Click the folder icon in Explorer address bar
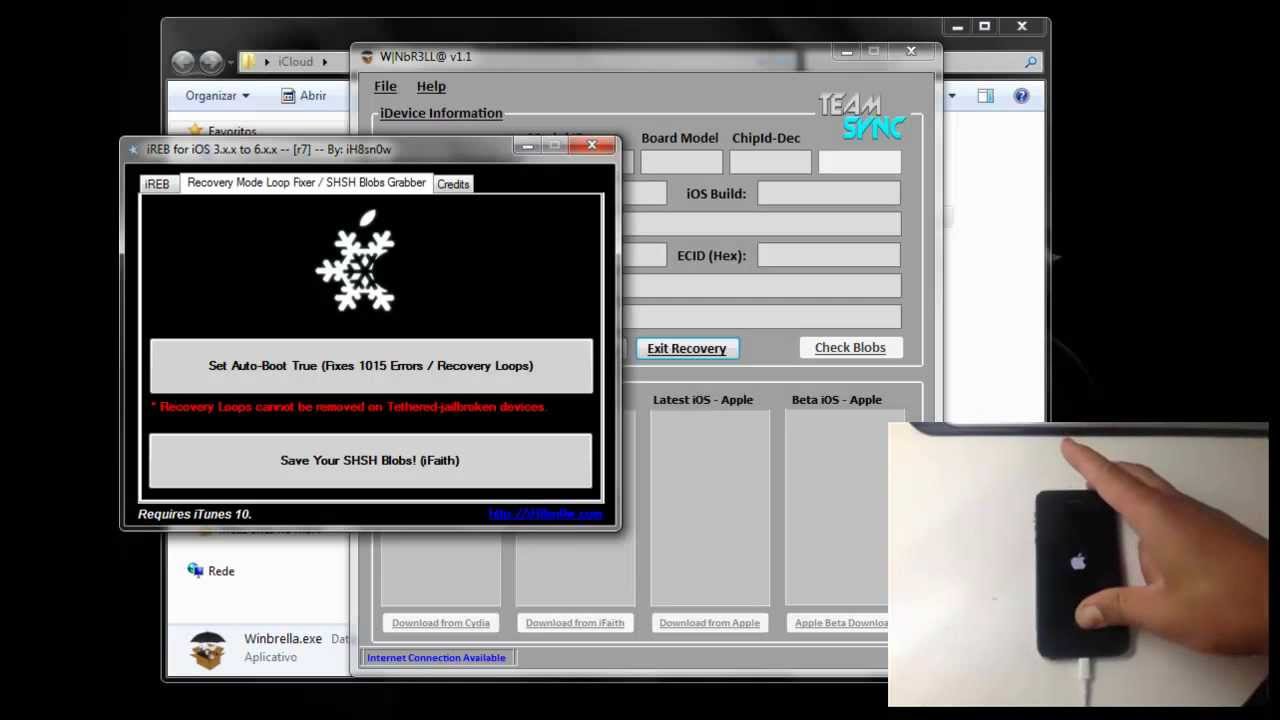 click(x=249, y=62)
